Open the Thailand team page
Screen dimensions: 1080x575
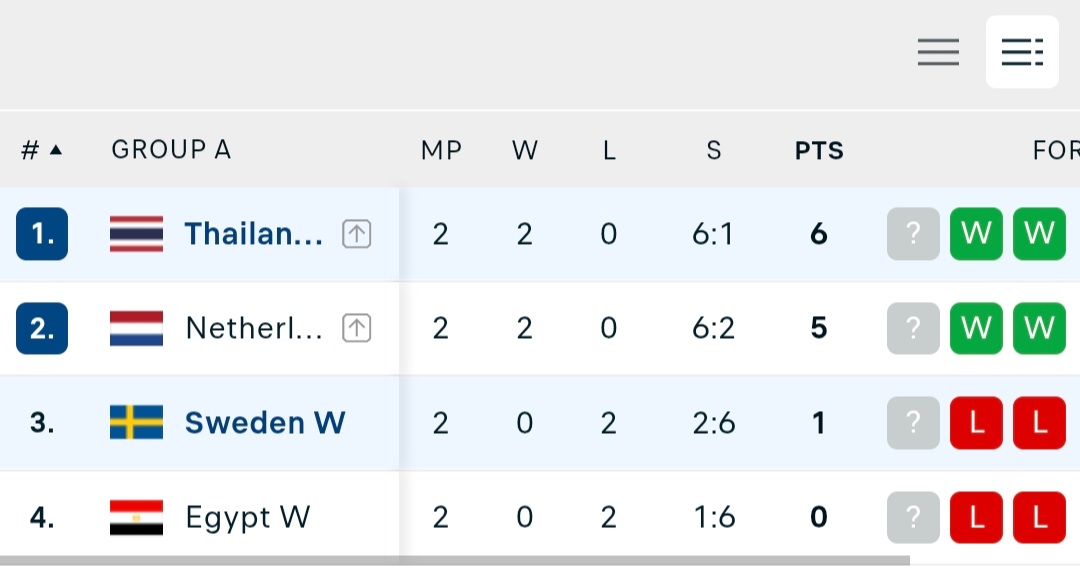pyautogui.click(x=253, y=234)
